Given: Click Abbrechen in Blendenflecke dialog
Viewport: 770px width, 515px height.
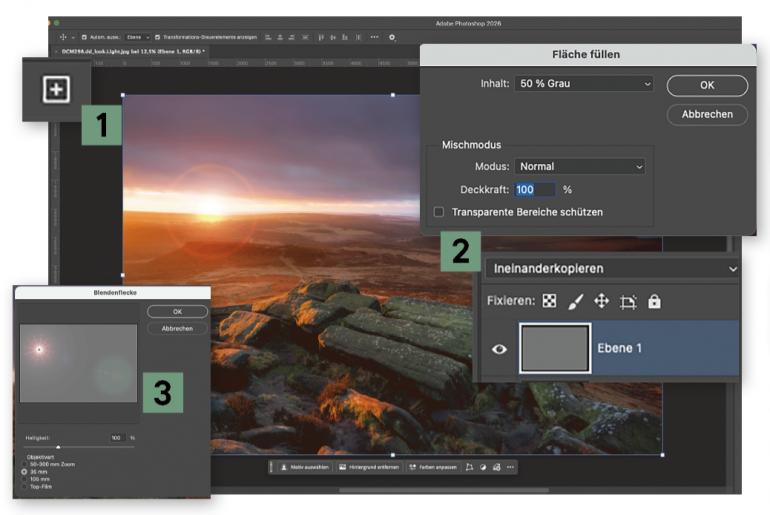Looking at the screenshot, I should tap(177, 328).
